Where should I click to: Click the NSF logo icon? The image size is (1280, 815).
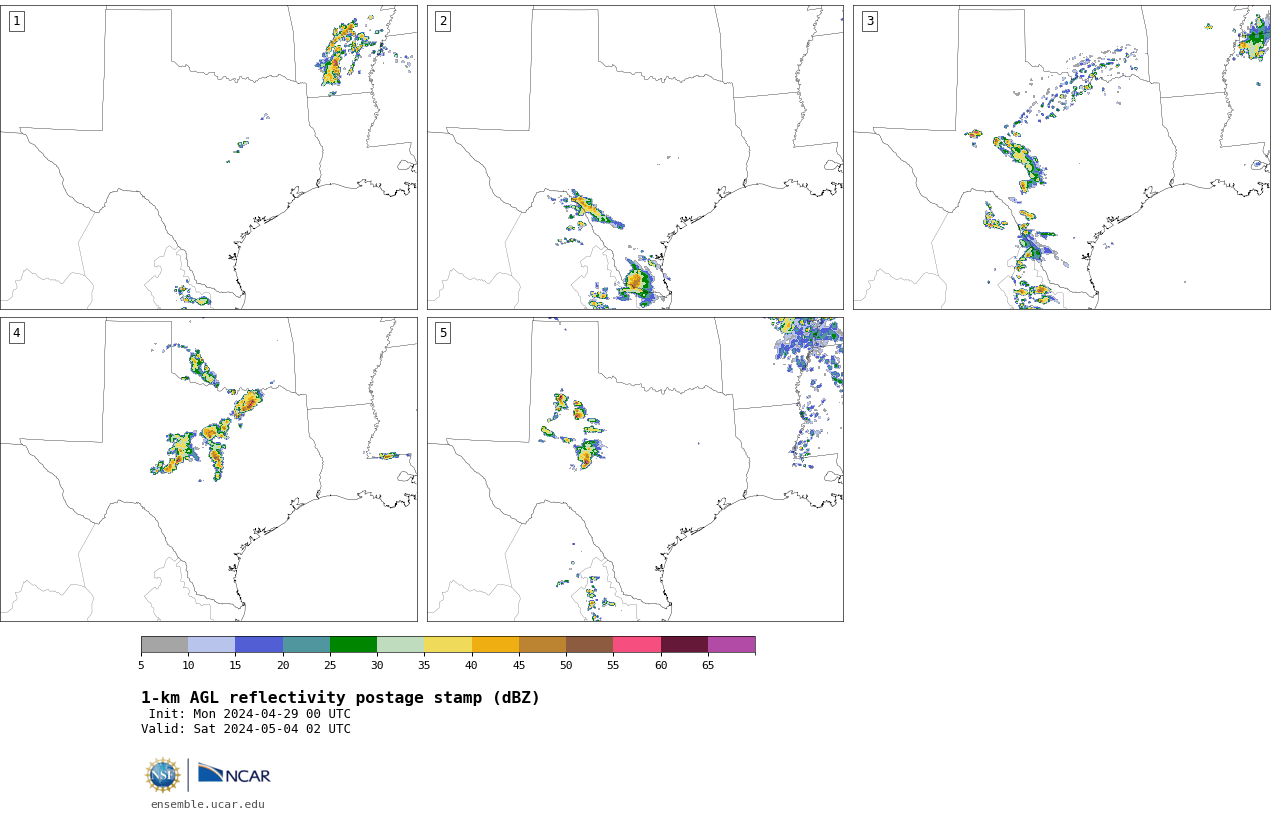click(163, 775)
